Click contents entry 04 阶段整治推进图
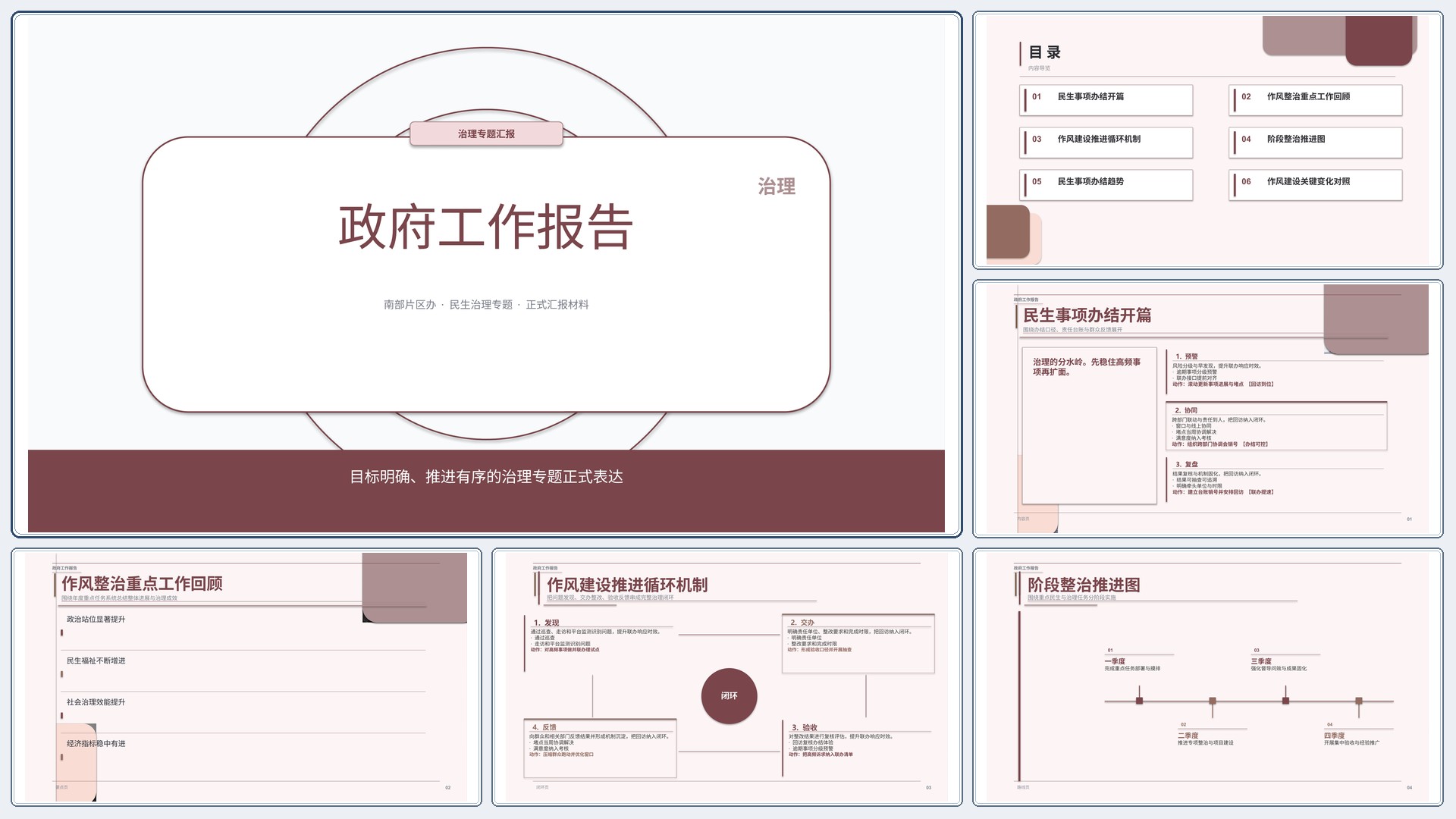Image resolution: width=1456 pixels, height=819 pixels. [x=1316, y=143]
